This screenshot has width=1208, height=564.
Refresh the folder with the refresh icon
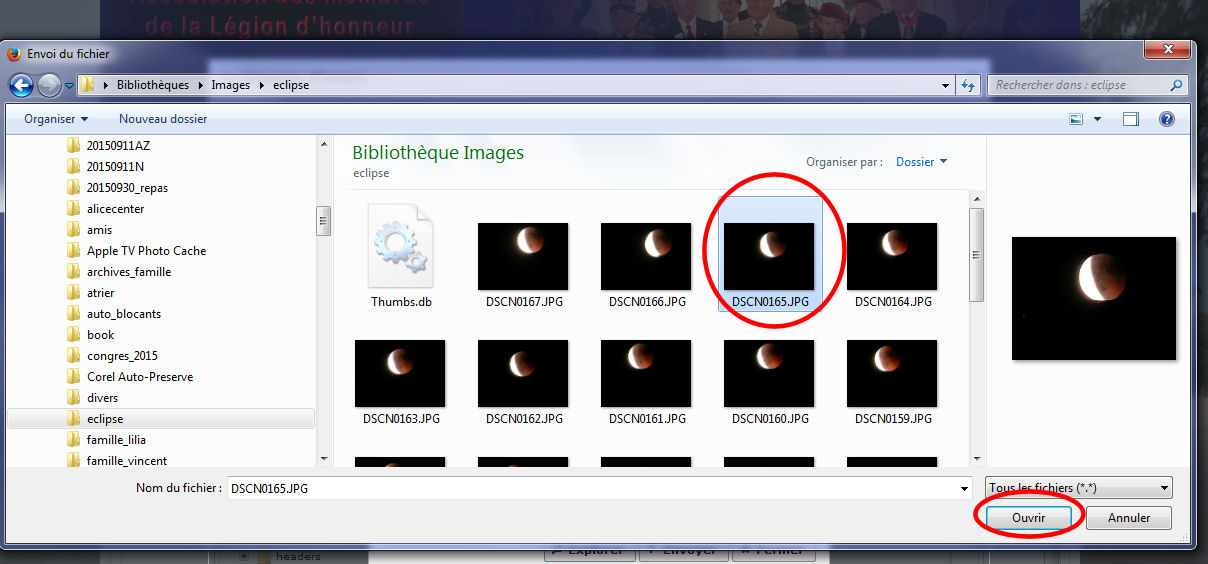click(967, 86)
